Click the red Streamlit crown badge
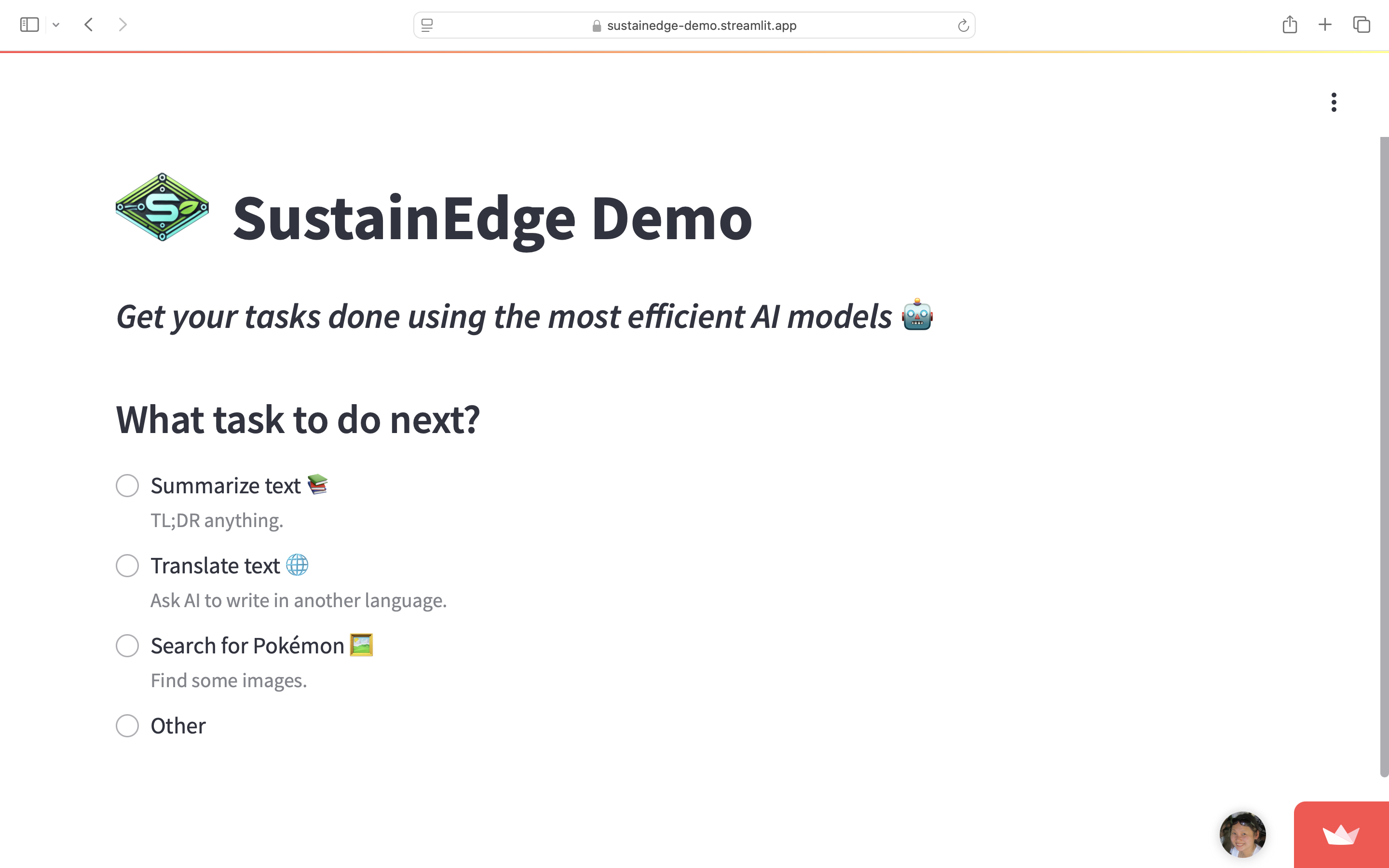The image size is (1389, 868). click(x=1341, y=835)
